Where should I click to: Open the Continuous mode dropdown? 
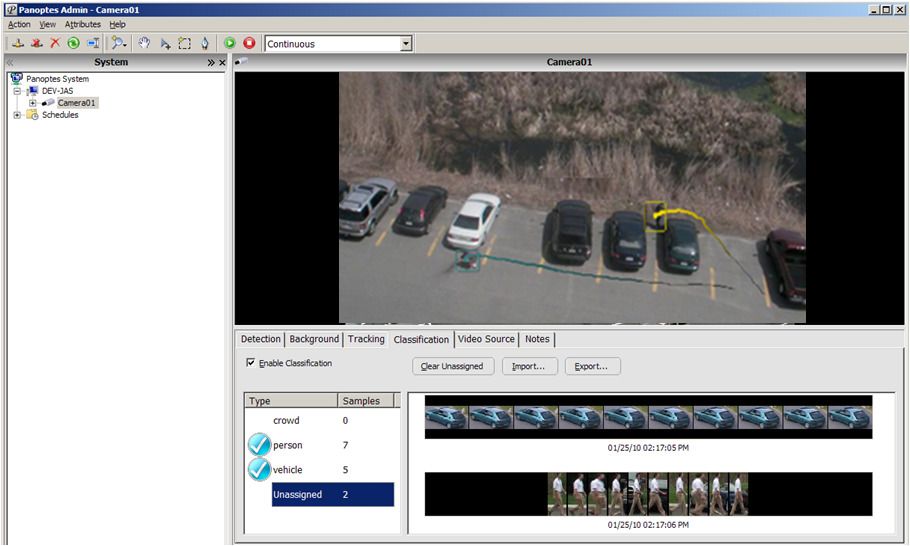tap(406, 44)
